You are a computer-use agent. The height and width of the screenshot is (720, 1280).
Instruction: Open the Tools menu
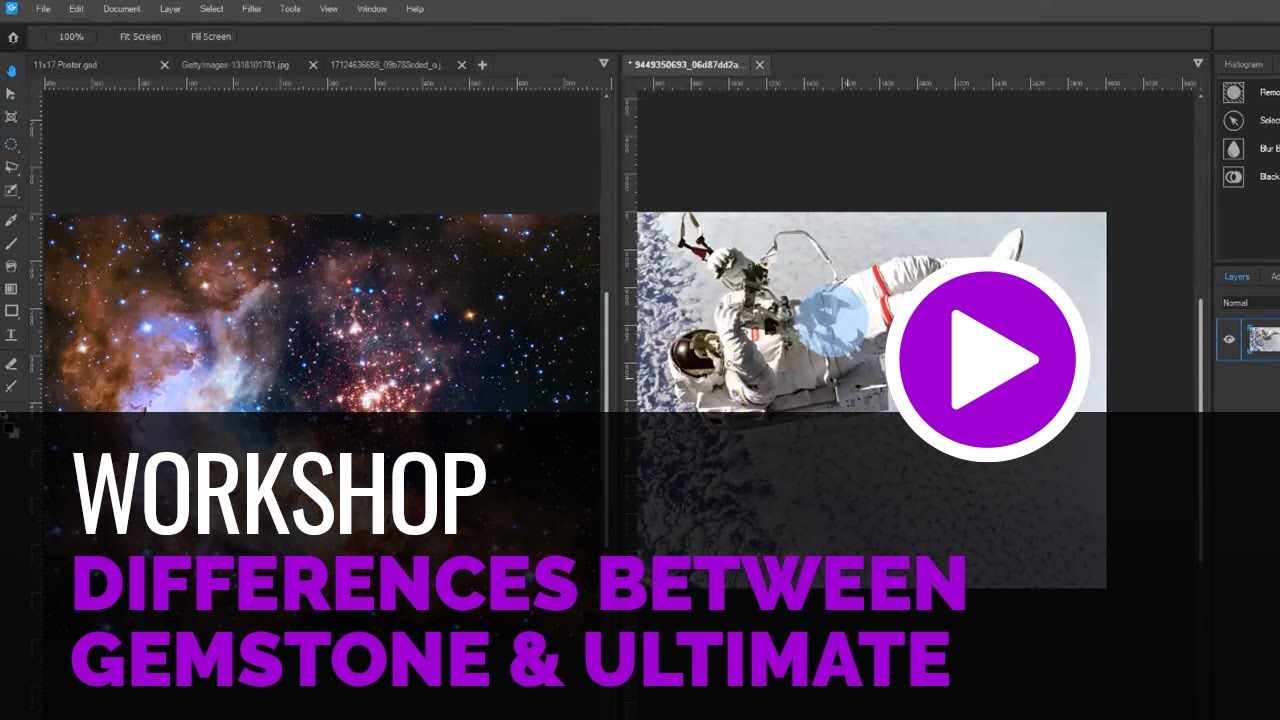[290, 9]
